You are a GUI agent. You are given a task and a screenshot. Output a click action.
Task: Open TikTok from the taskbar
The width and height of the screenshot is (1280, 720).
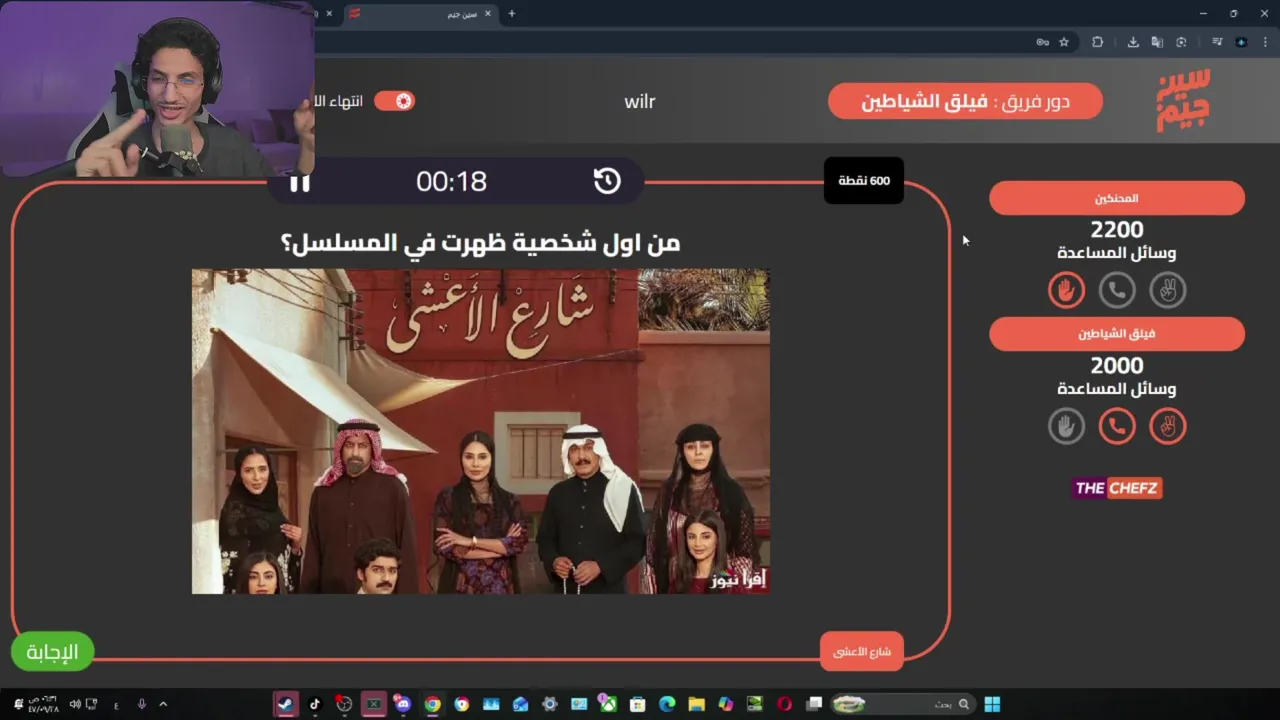(x=314, y=704)
